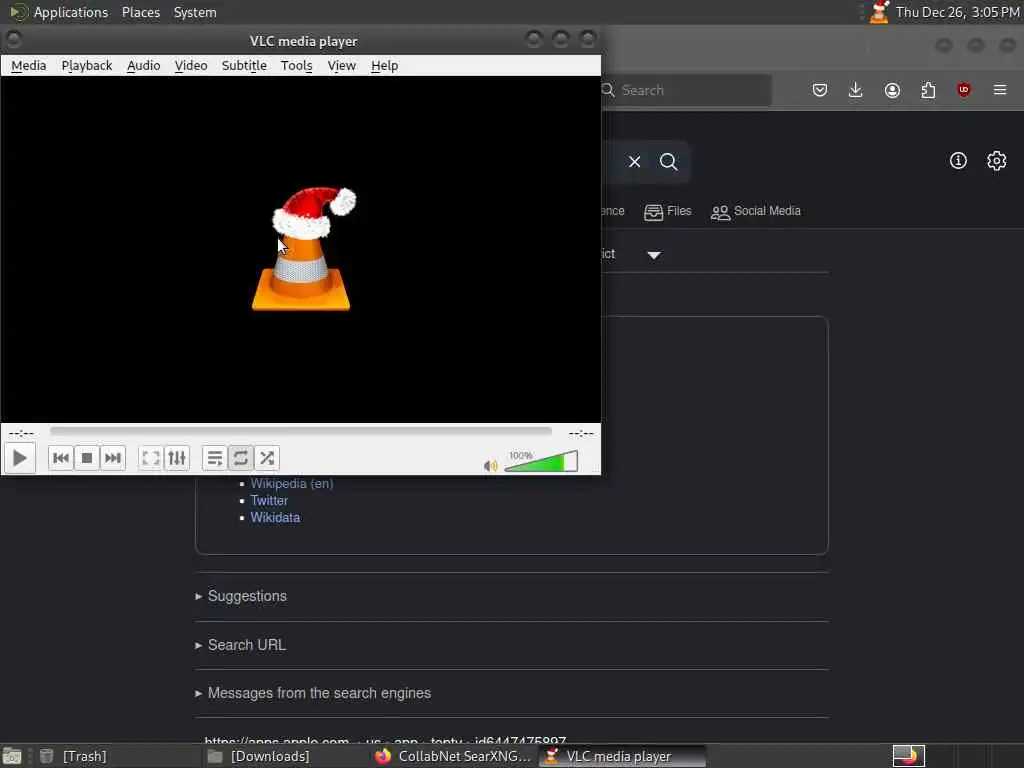This screenshot has width=1024, height=768.
Task: Click the VLC seek bar
Action: point(300,431)
